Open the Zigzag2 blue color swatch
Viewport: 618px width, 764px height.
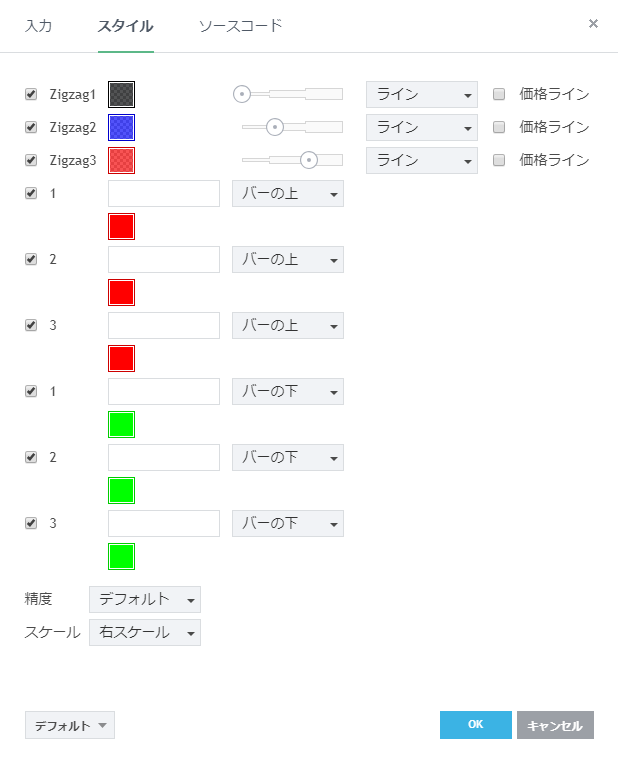point(121,128)
